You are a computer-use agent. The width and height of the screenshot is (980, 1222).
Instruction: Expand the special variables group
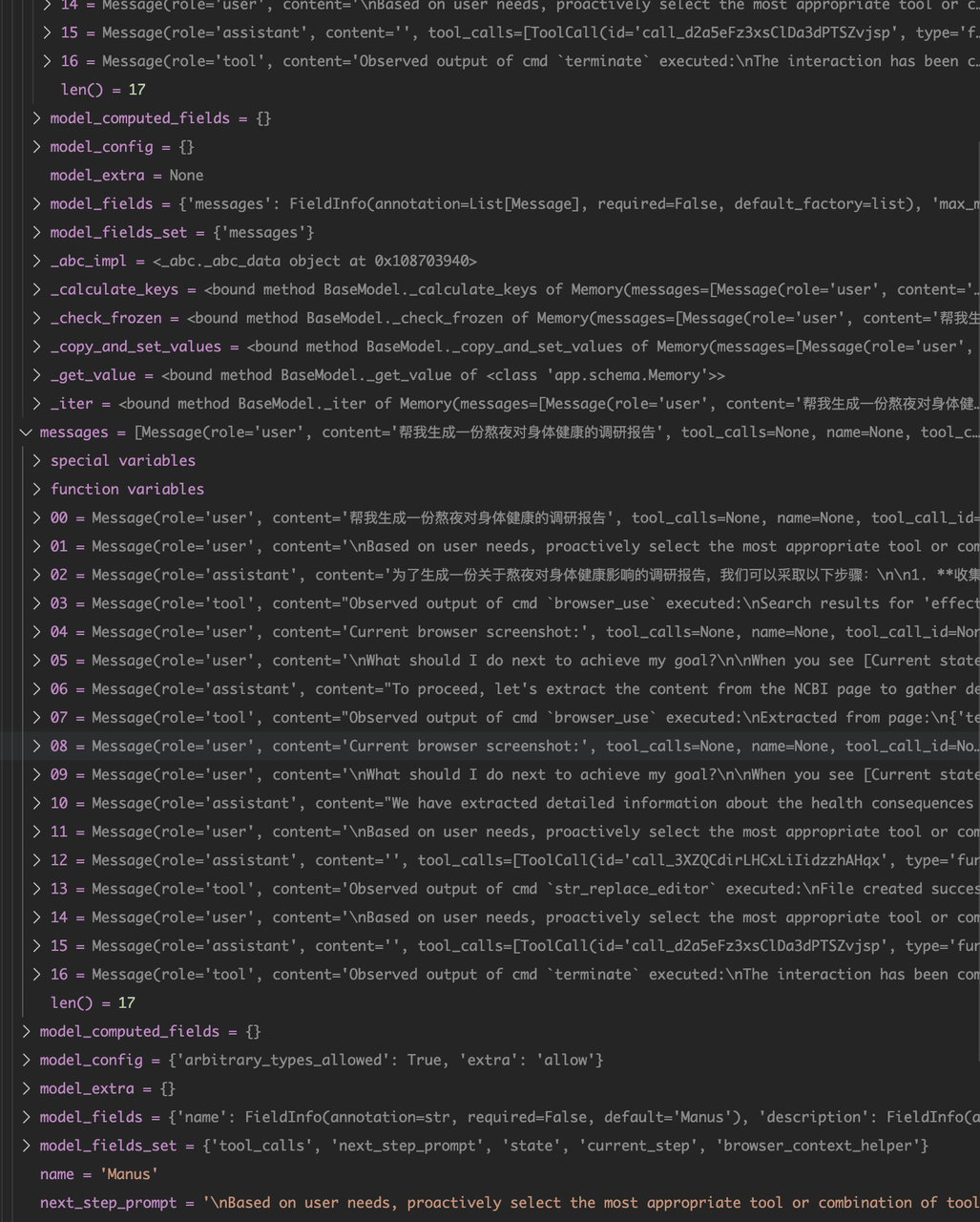click(37, 461)
